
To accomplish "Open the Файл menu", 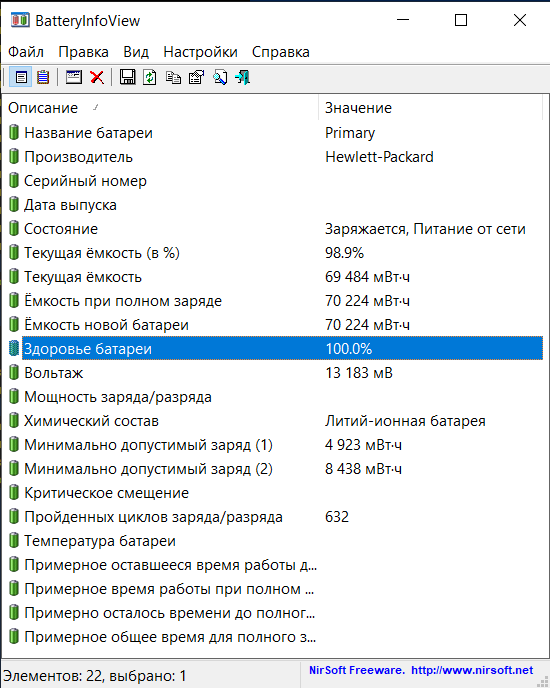I will (26, 52).
